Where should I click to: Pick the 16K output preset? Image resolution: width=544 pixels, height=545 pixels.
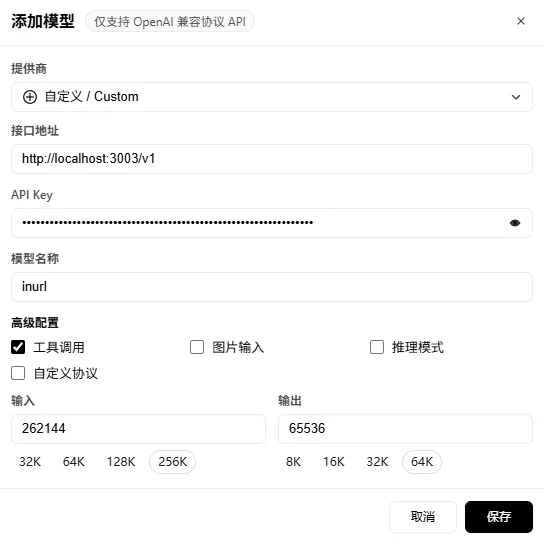point(334,462)
